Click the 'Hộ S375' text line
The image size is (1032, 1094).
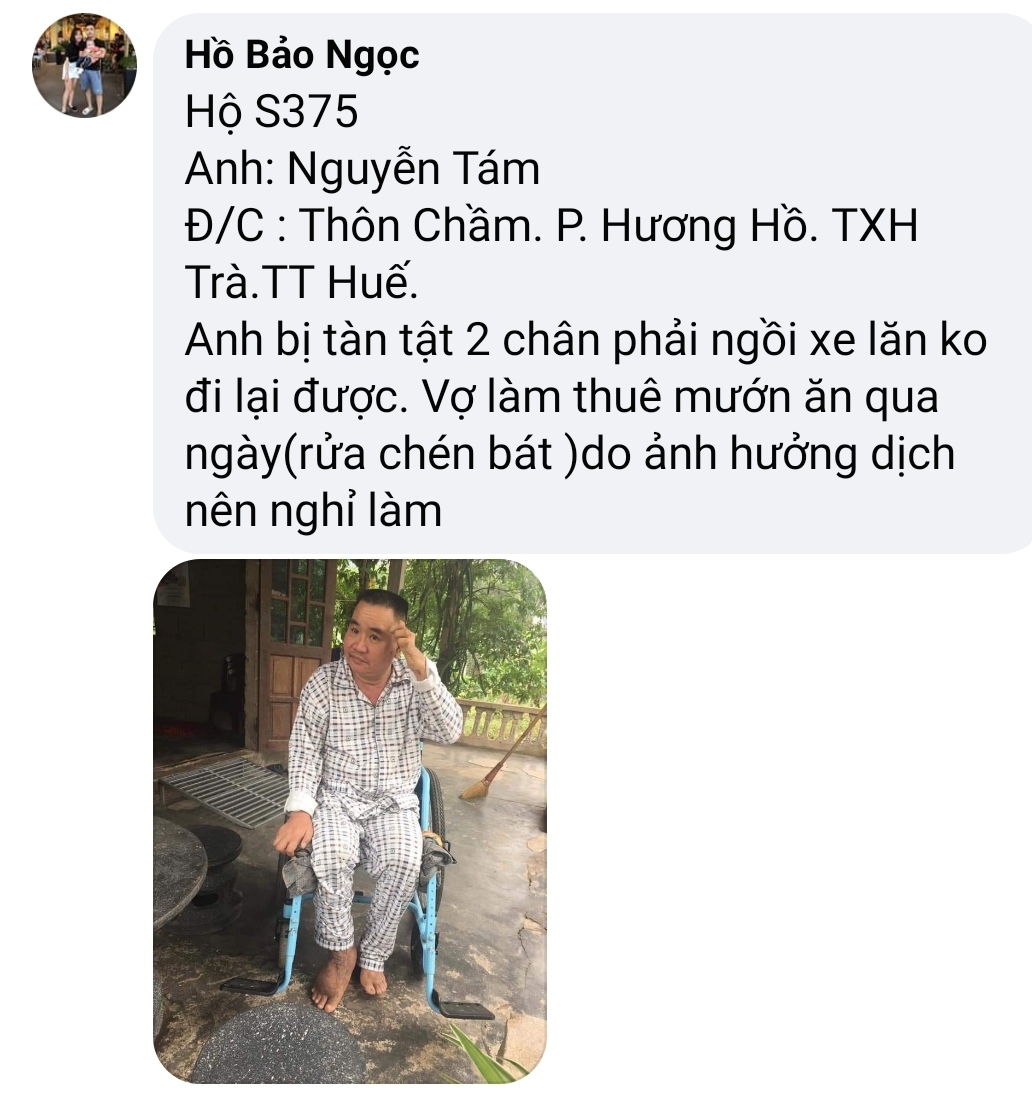pos(271,112)
